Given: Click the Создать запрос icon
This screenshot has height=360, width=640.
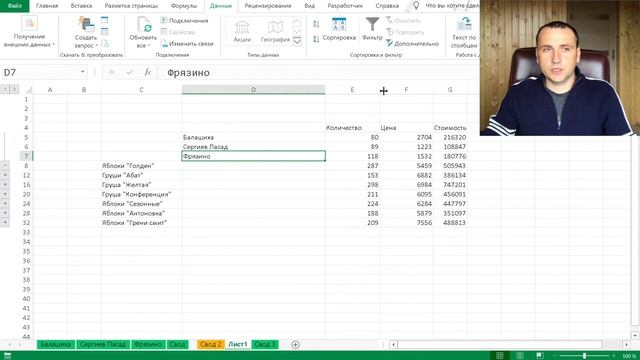Looking at the screenshot, I should pos(86,24).
